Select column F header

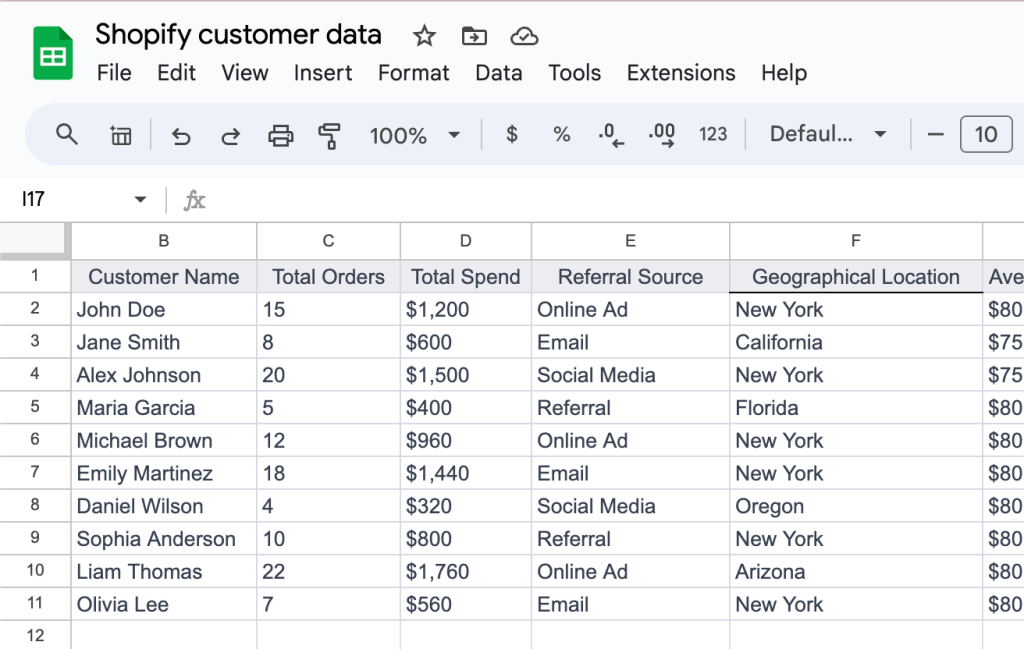(x=856, y=241)
